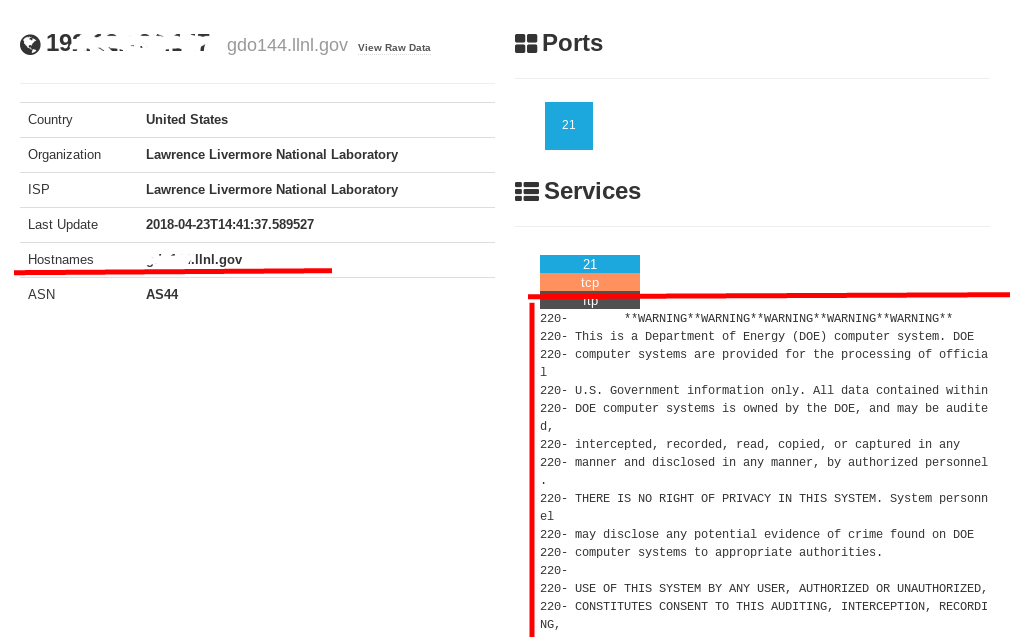Click the Organization row's Lawrence Livermore value
1010x637 pixels.
click(x=272, y=155)
